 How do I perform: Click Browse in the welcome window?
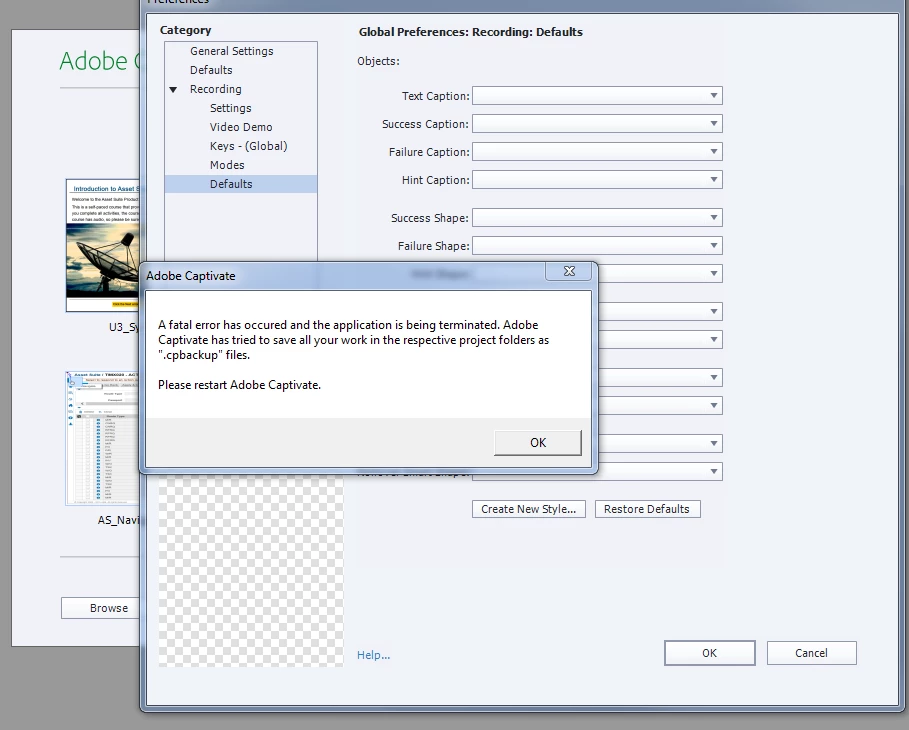(x=101, y=608)
